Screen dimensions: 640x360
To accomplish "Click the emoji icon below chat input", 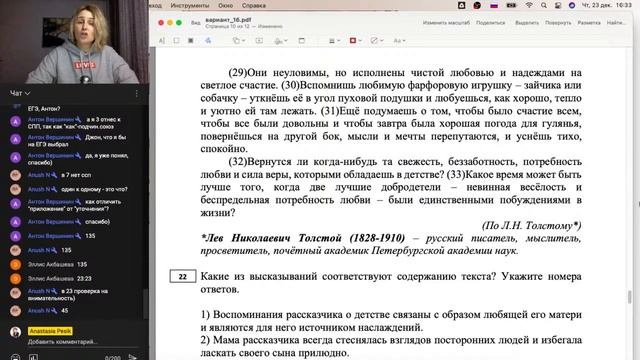I will click(x=15, y=358).
